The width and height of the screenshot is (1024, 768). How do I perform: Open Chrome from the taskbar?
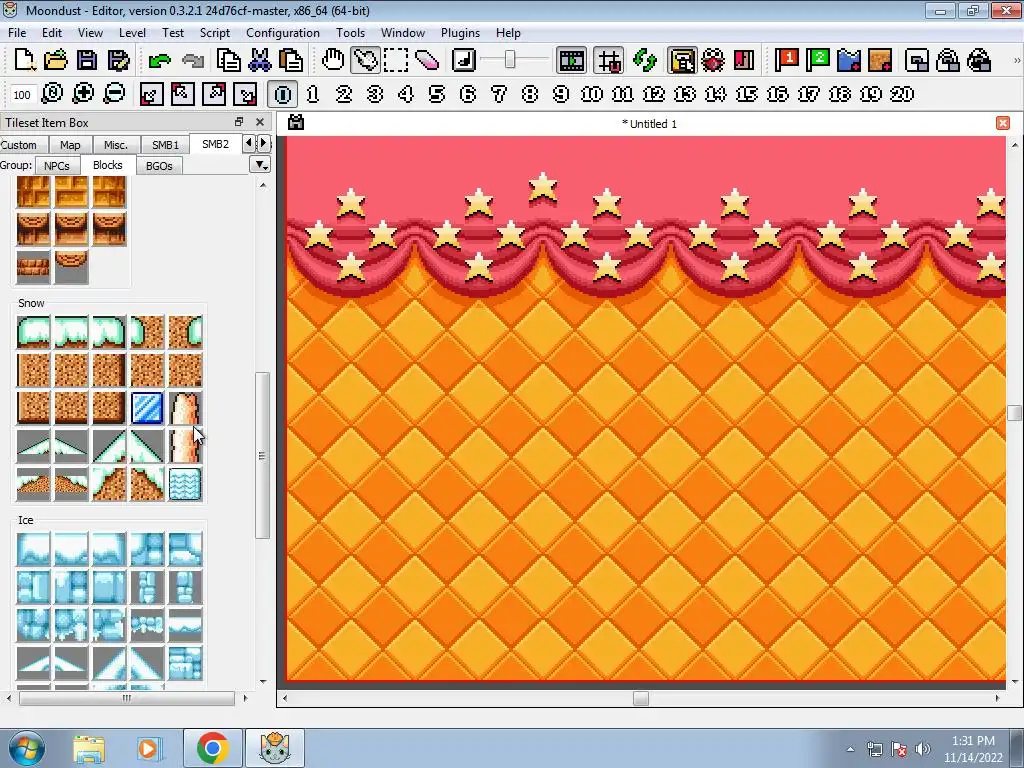212,748
